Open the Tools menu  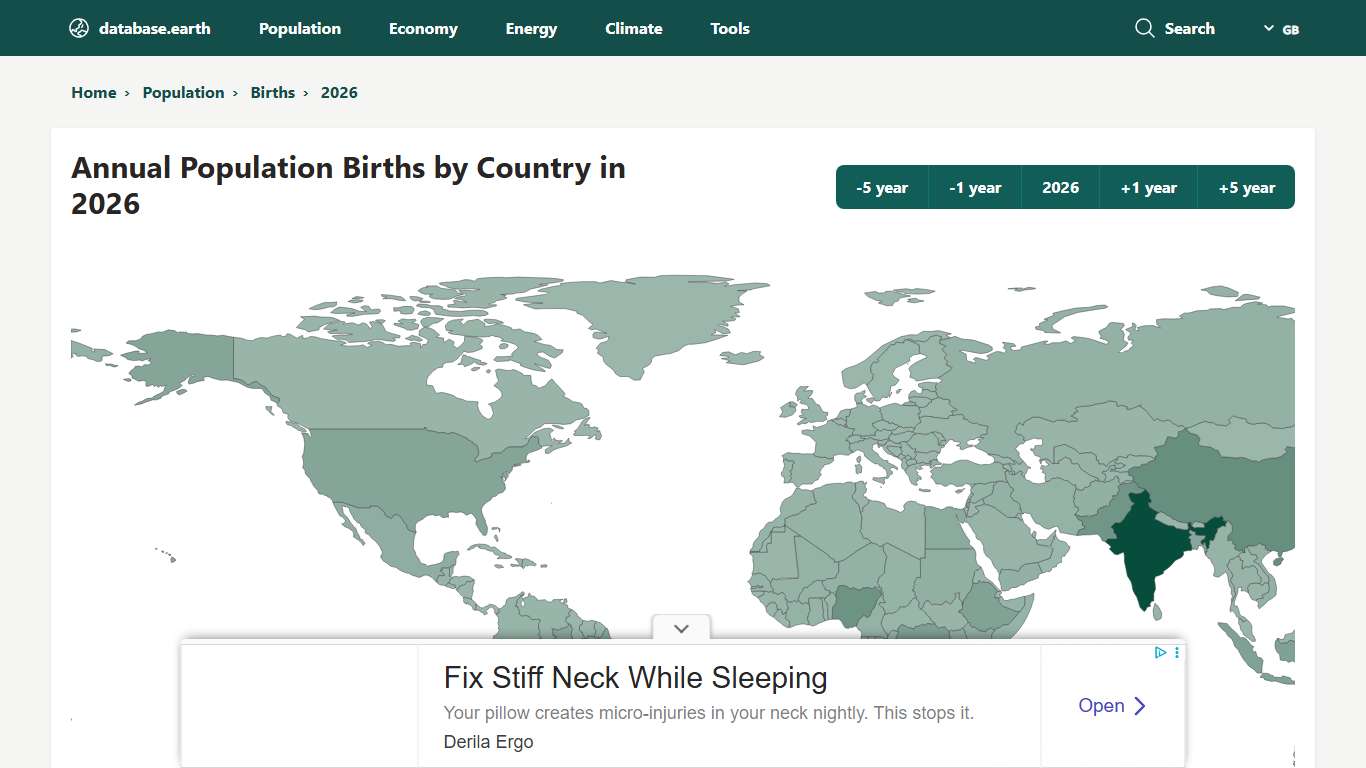729,28
